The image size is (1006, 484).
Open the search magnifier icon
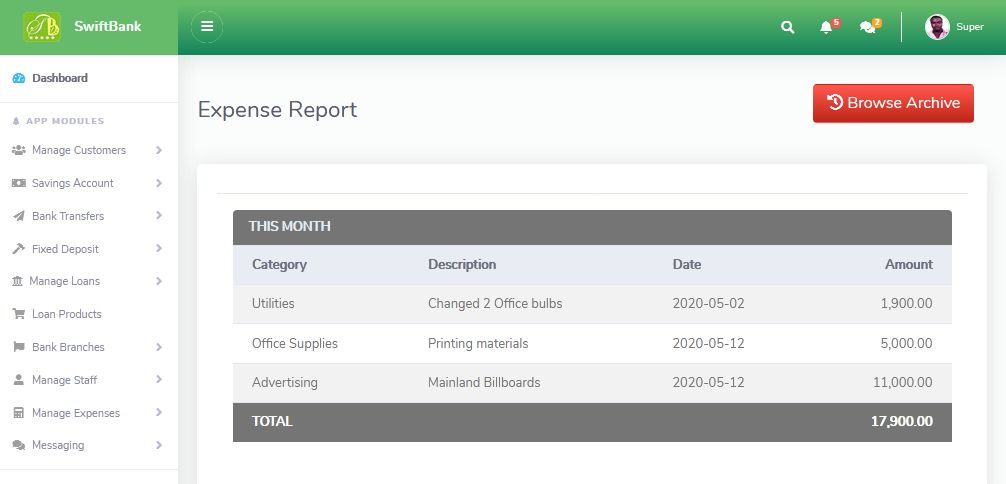[x=788, y=27]
